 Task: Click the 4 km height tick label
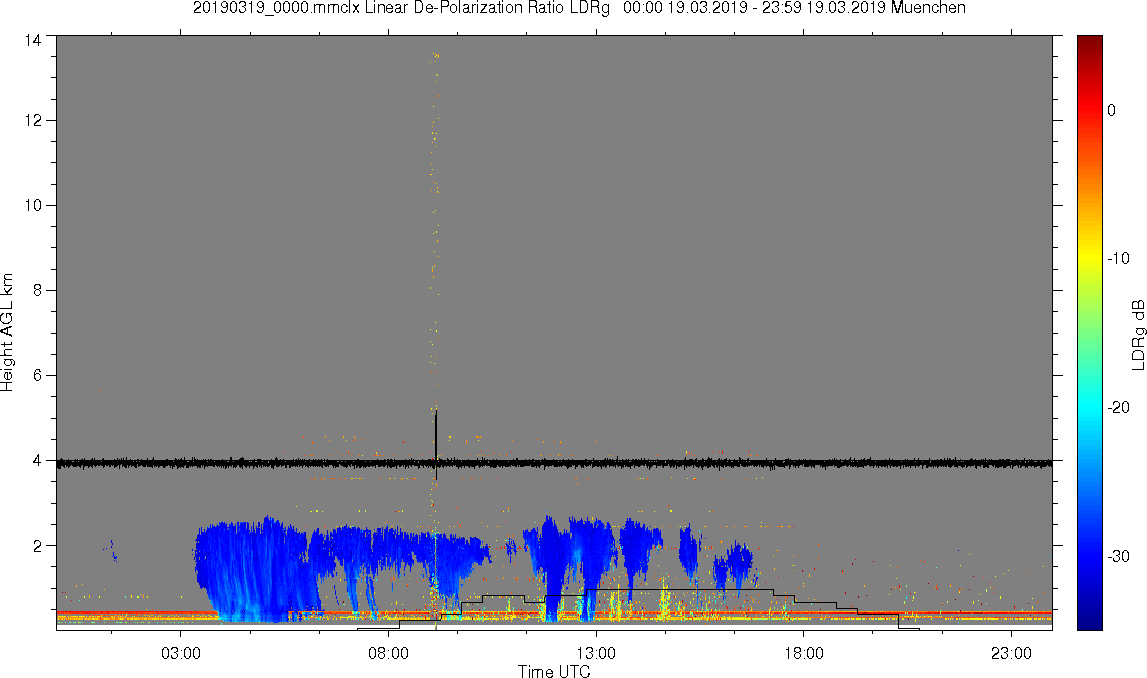click(x=37, y=461)
